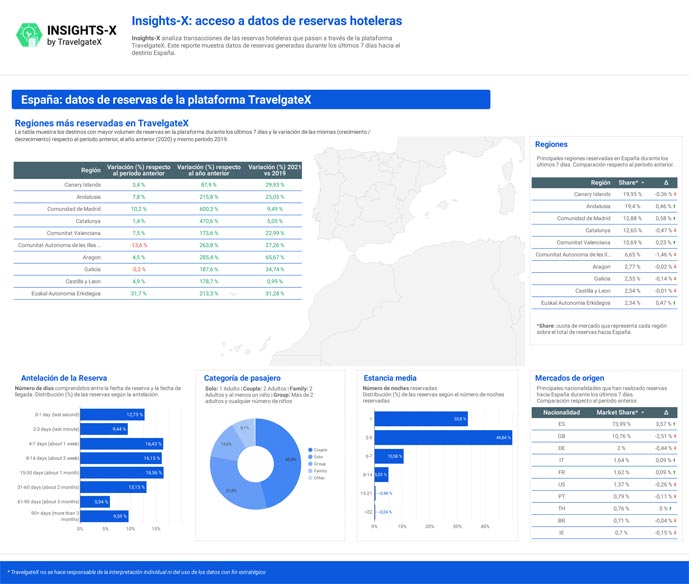
Task: Click the 'IE' nationality row
Action: point(604,533)
